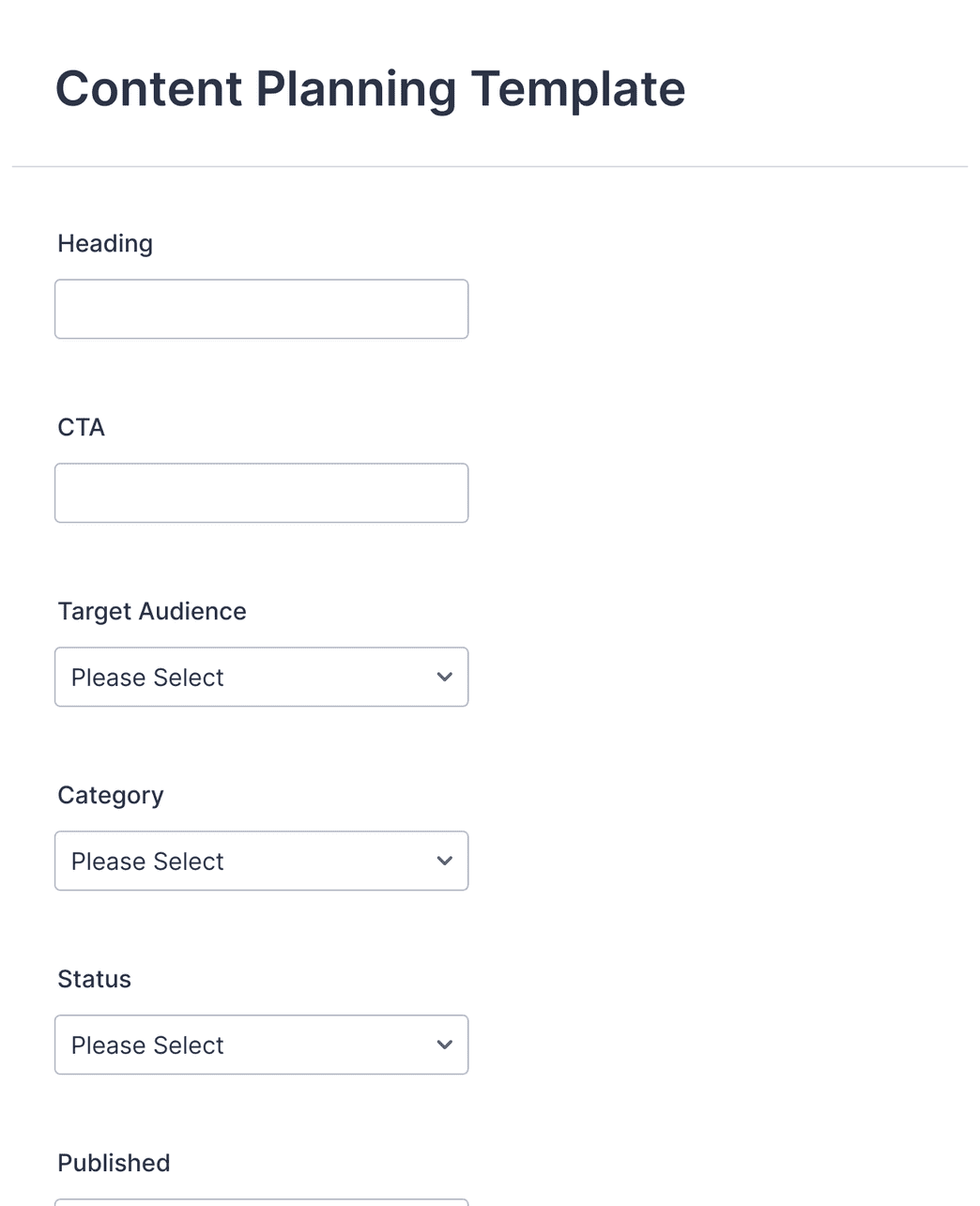Click inside the CTA text field
Viewport: 980px width, 1206px height.
tap(261, 493)
